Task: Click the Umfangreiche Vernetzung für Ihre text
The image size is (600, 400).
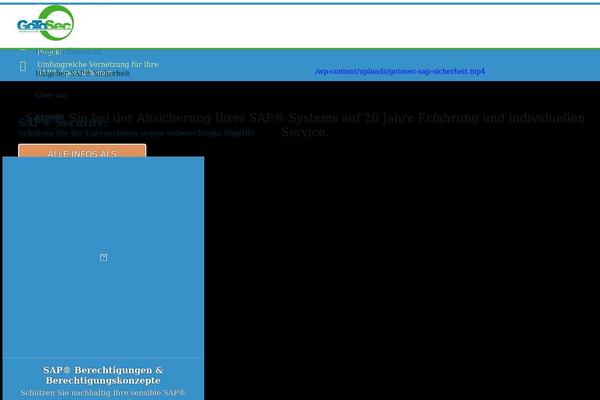Action: tap(98, 64)
